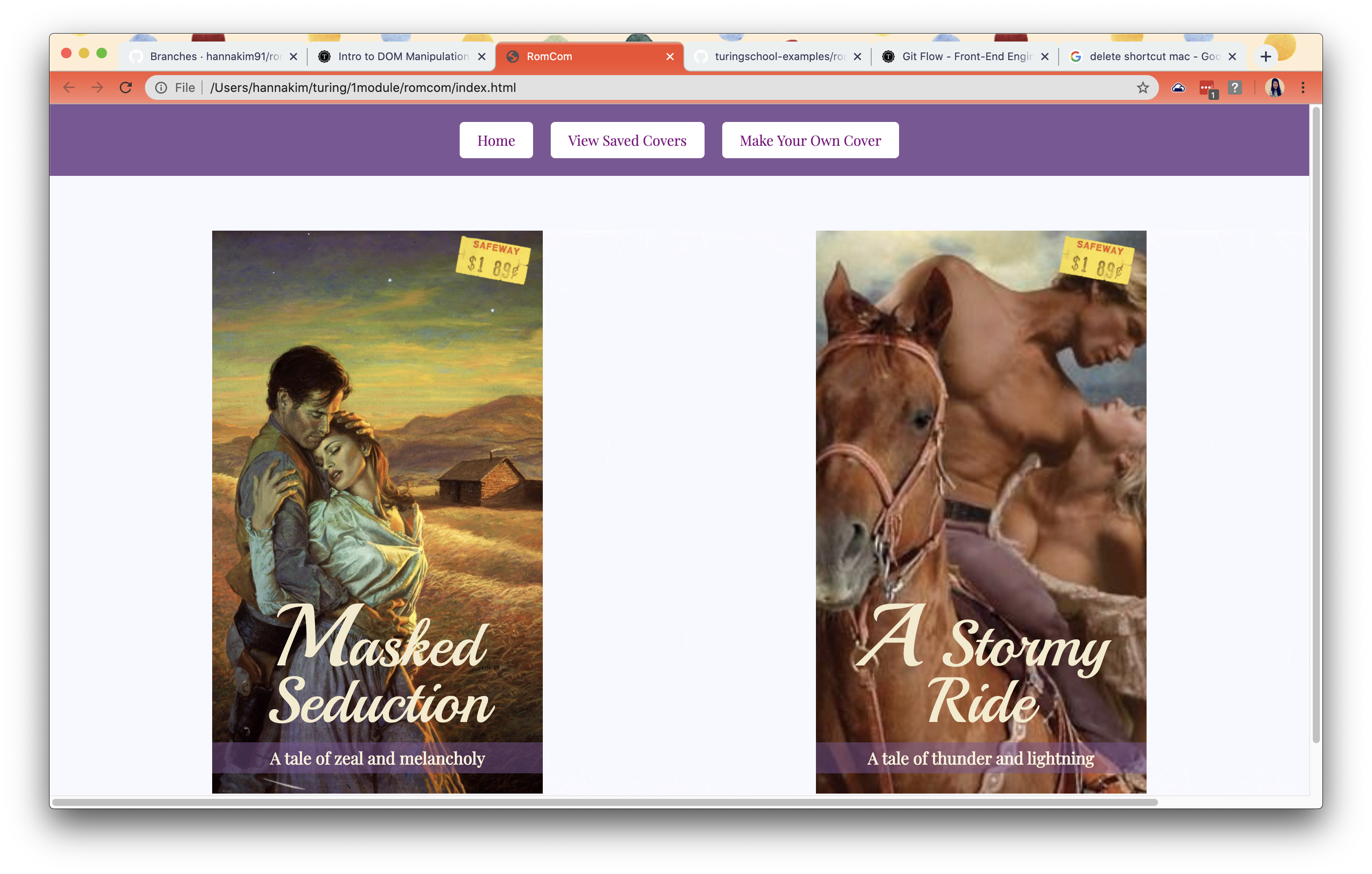This screenshot has height=874, width=1372.
Task: Bookmark this page with the star icon
Action: point(1143,87)
